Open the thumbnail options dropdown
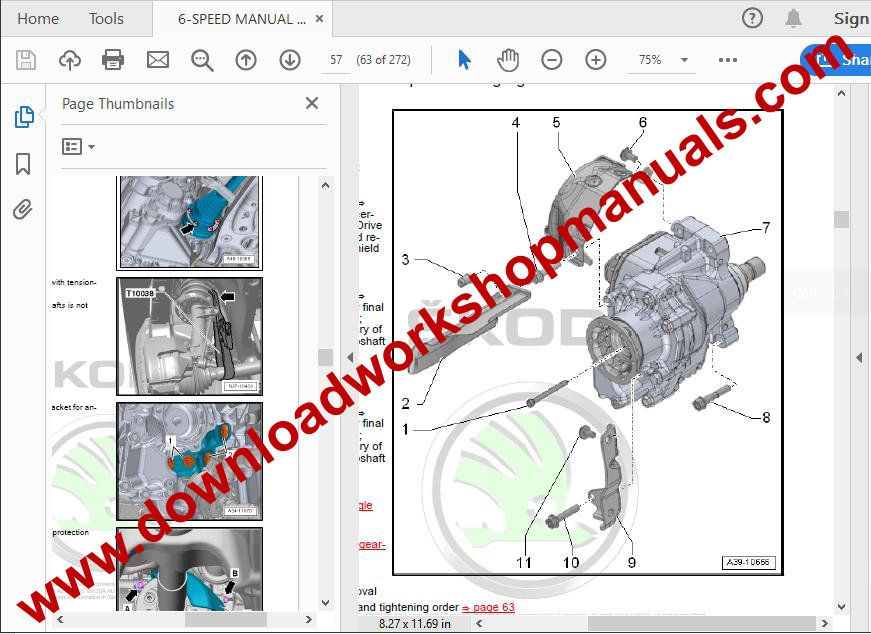 click(78, 147)
